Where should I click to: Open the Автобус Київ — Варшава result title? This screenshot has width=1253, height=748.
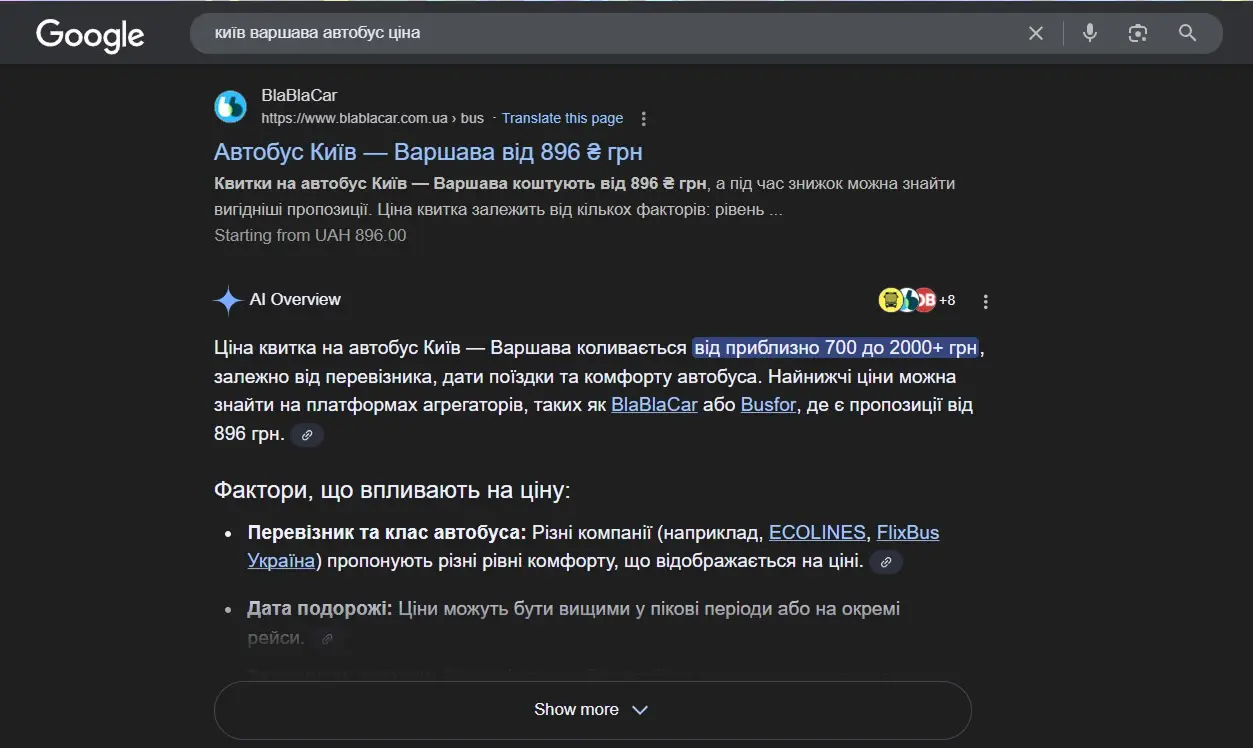pos(428,152)
